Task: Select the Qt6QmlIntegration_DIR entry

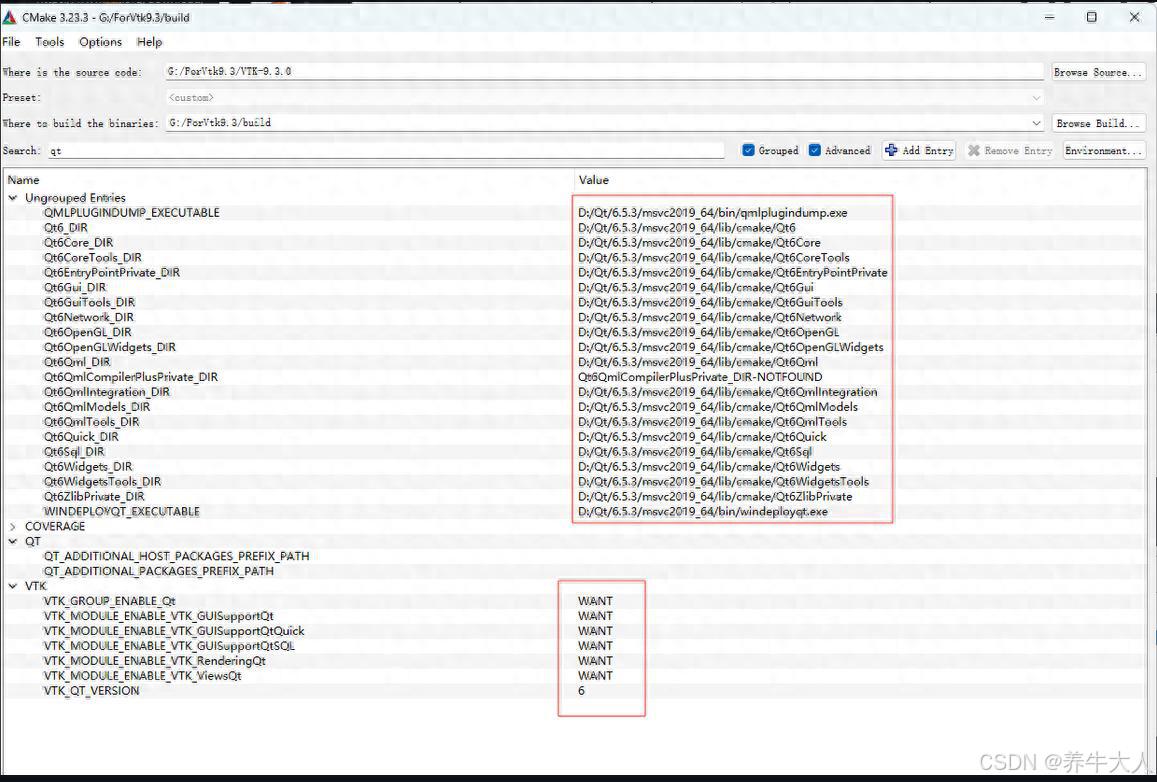Action: [x=106, y=392]
